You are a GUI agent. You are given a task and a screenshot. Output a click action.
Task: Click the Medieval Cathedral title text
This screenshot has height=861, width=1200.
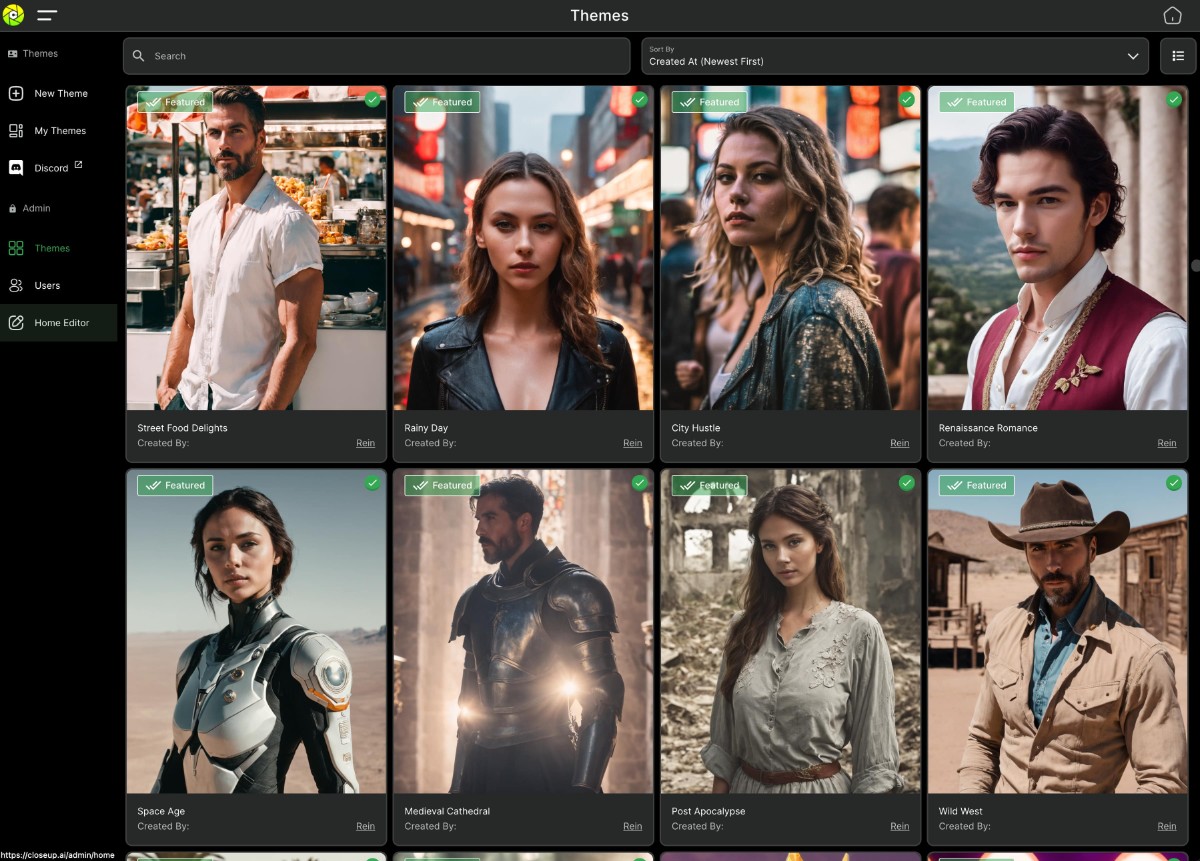(447, 811)
